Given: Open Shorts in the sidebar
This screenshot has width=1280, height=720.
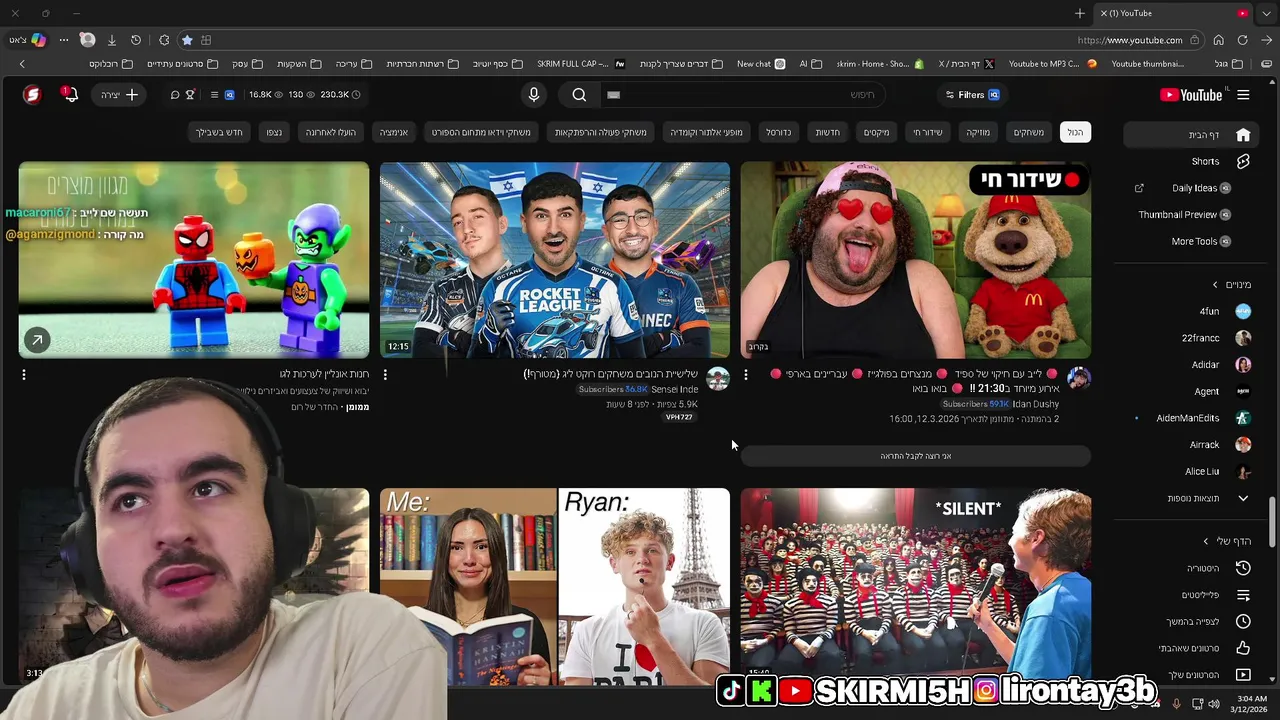Looking at the screenshot, I should pos(1190,161).
